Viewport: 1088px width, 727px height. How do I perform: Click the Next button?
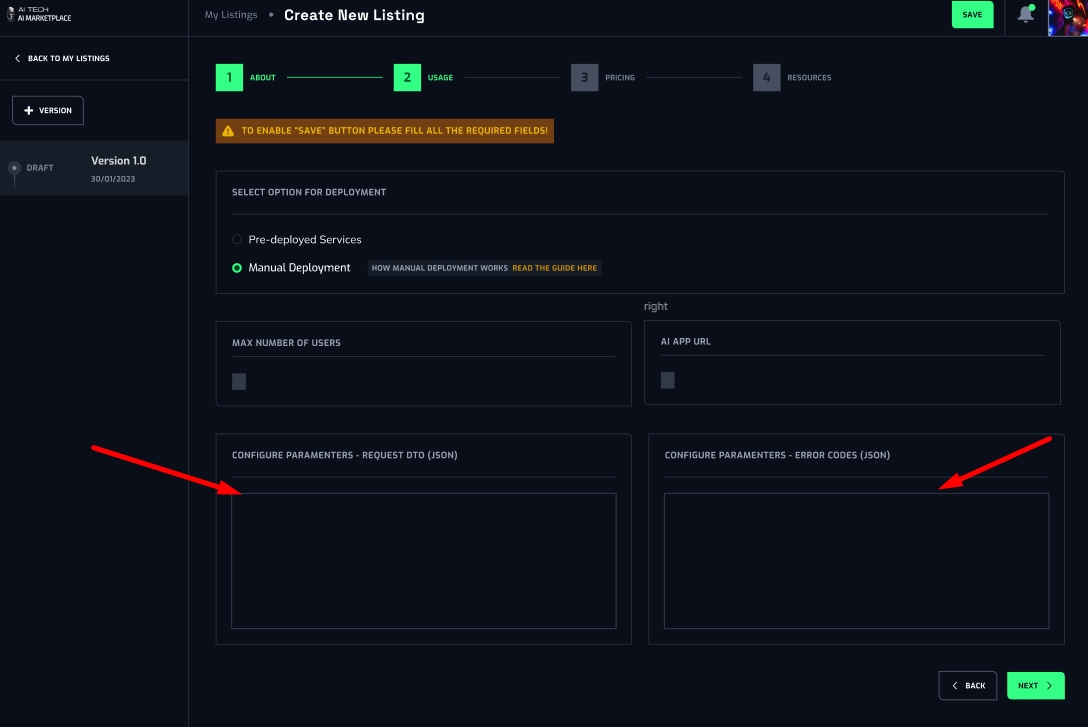click(x=1035, y=686)
